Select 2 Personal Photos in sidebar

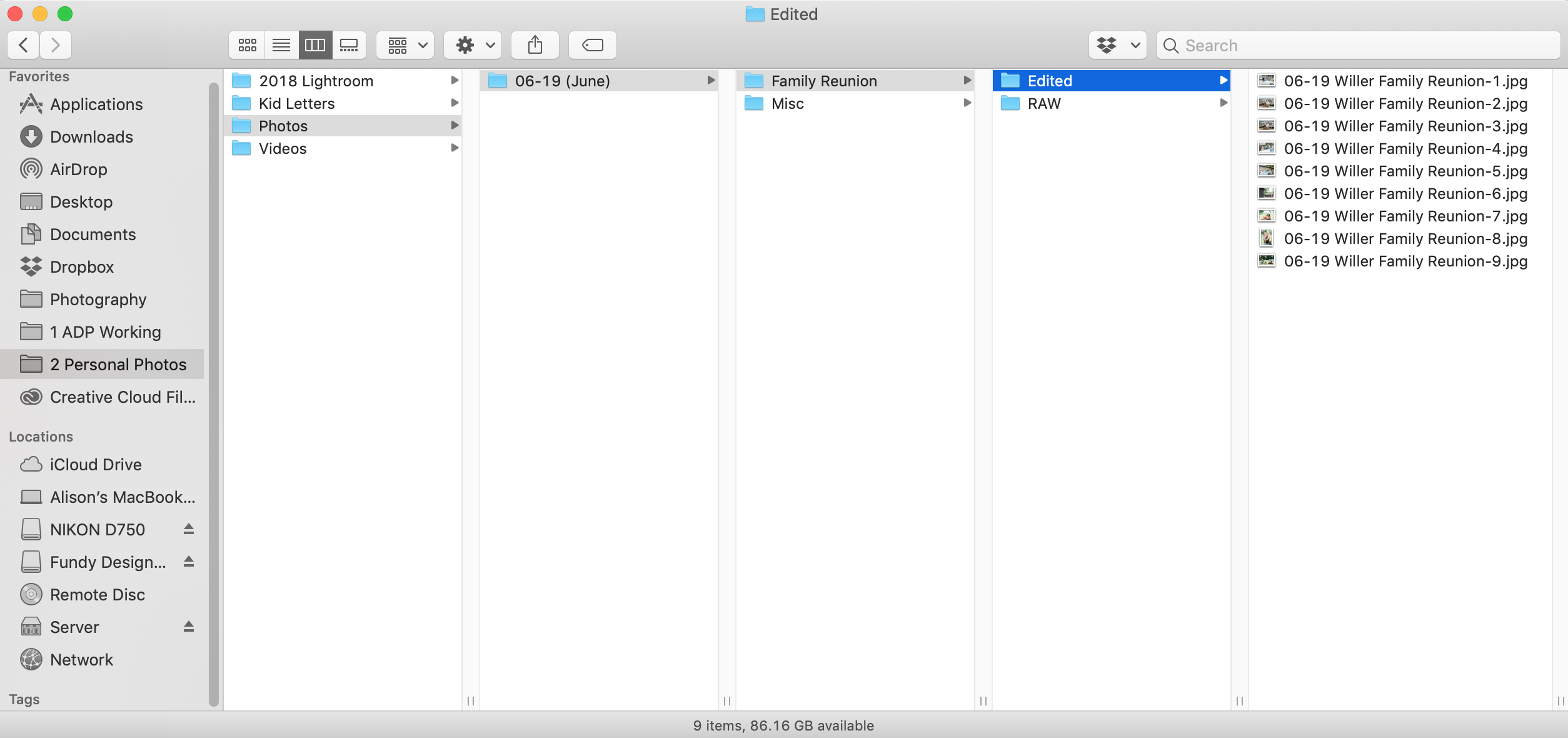(103, 364)
